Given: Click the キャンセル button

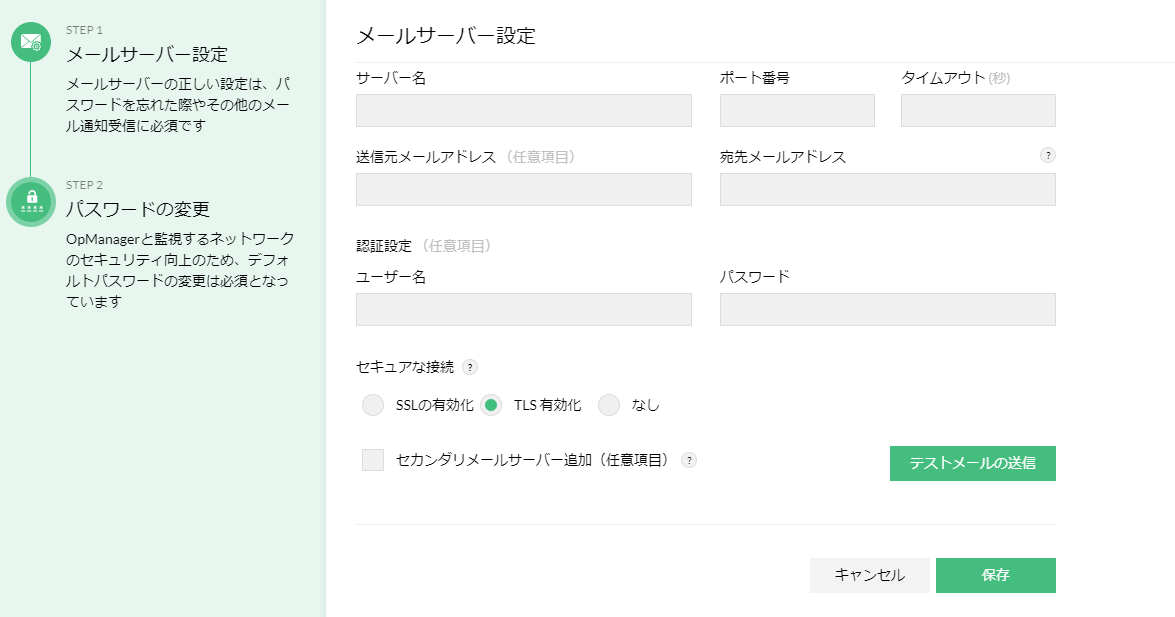Looking at the screenshot, I should coord(869,575).
